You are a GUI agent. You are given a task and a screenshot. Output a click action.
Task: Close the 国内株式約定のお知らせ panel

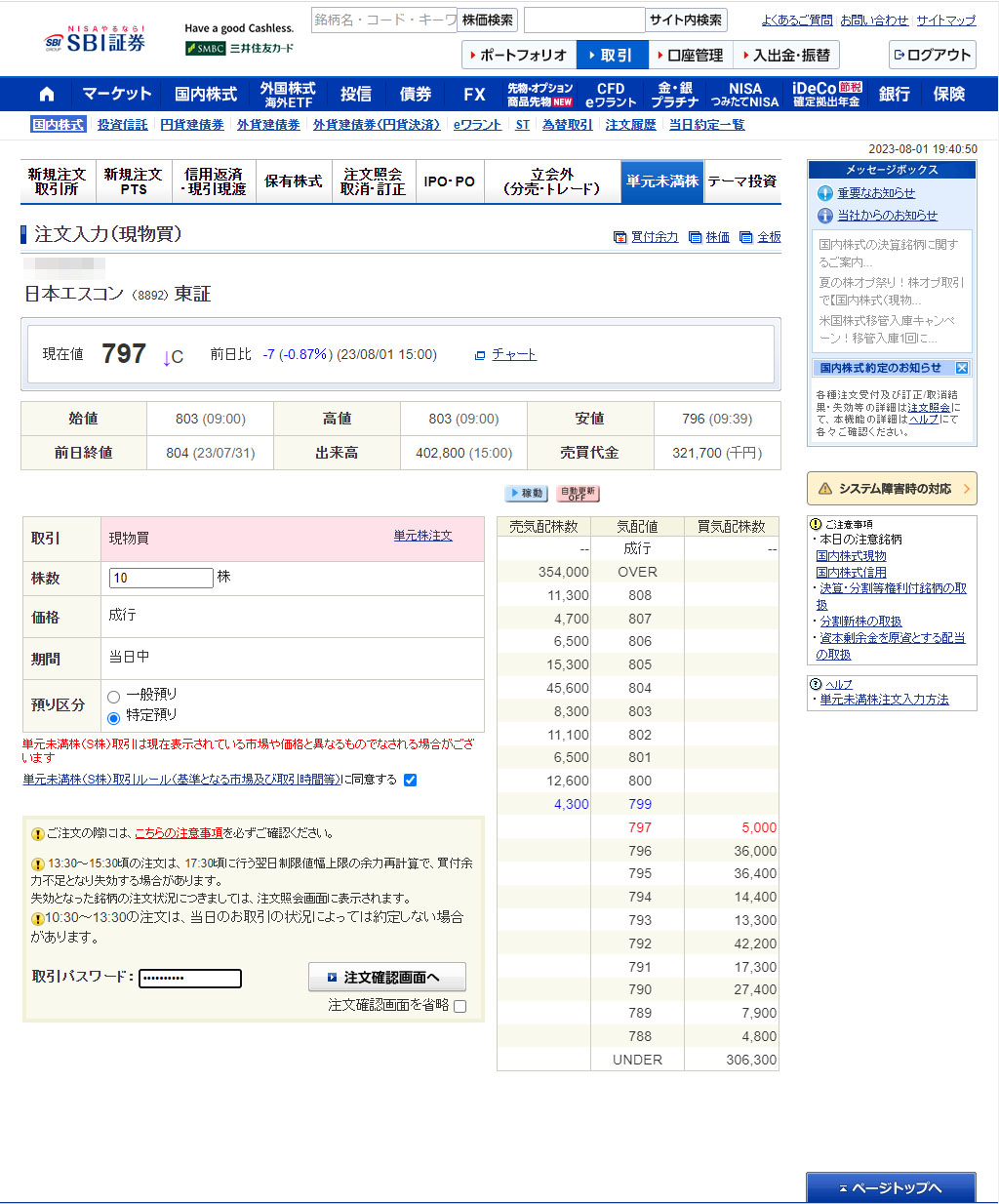click(x=961, y=368)
